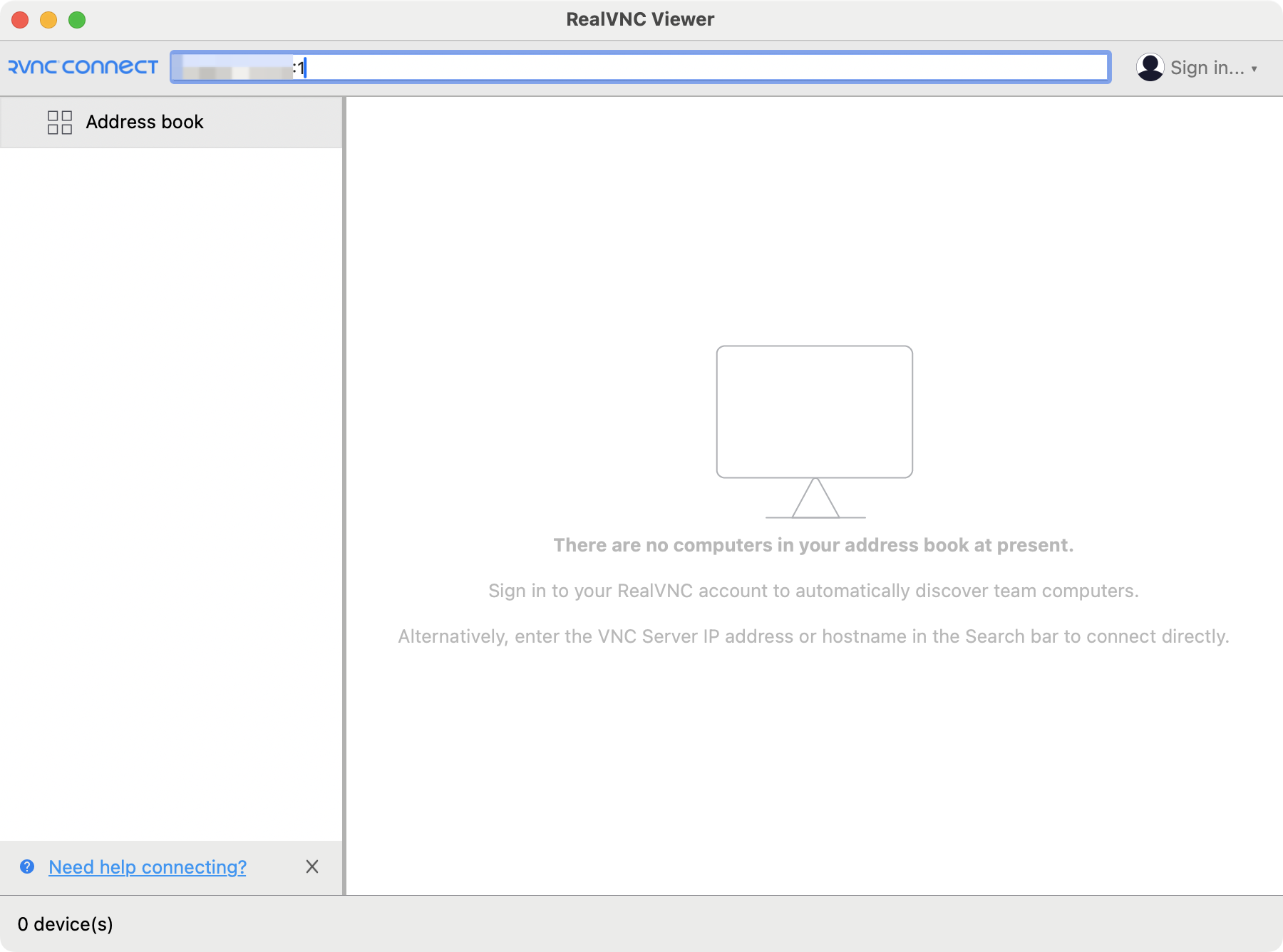Click the user avatar icon
Viewport: 1283px width, 952px height.
[1150, 67]
